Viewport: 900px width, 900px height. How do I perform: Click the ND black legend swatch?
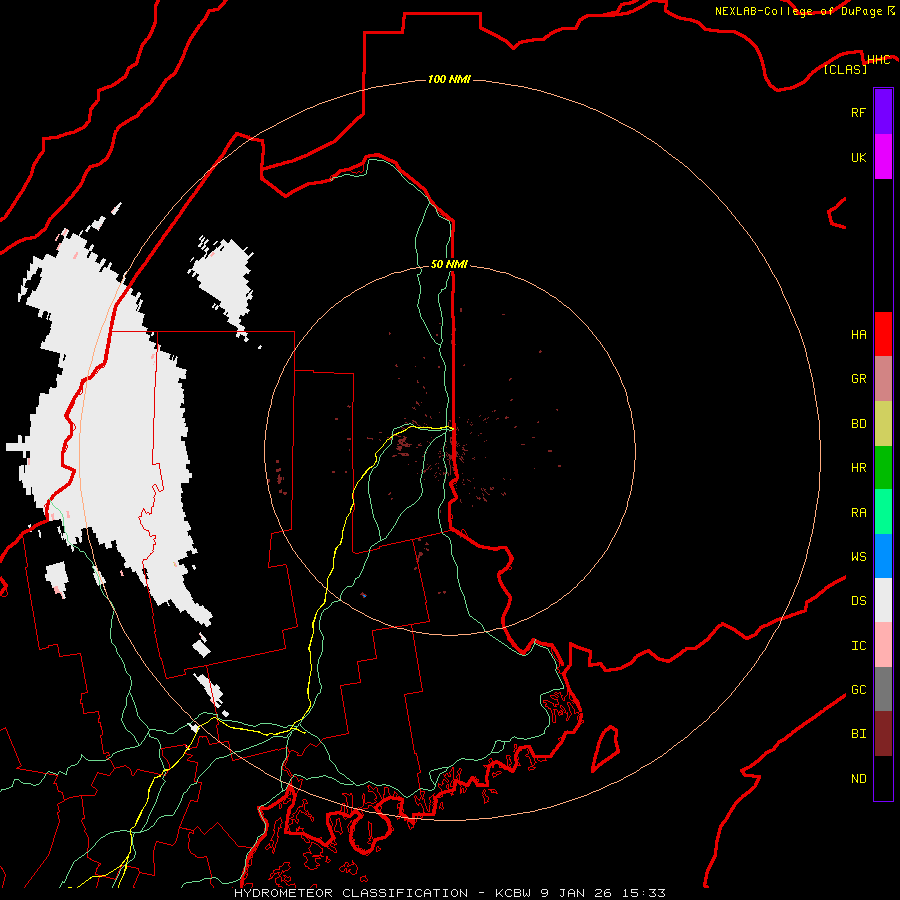883,778
